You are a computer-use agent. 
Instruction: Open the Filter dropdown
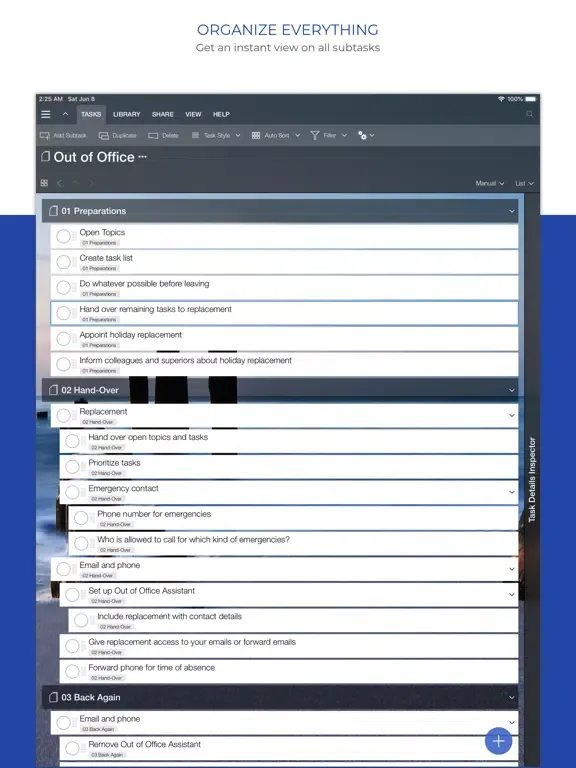point(329,135)
